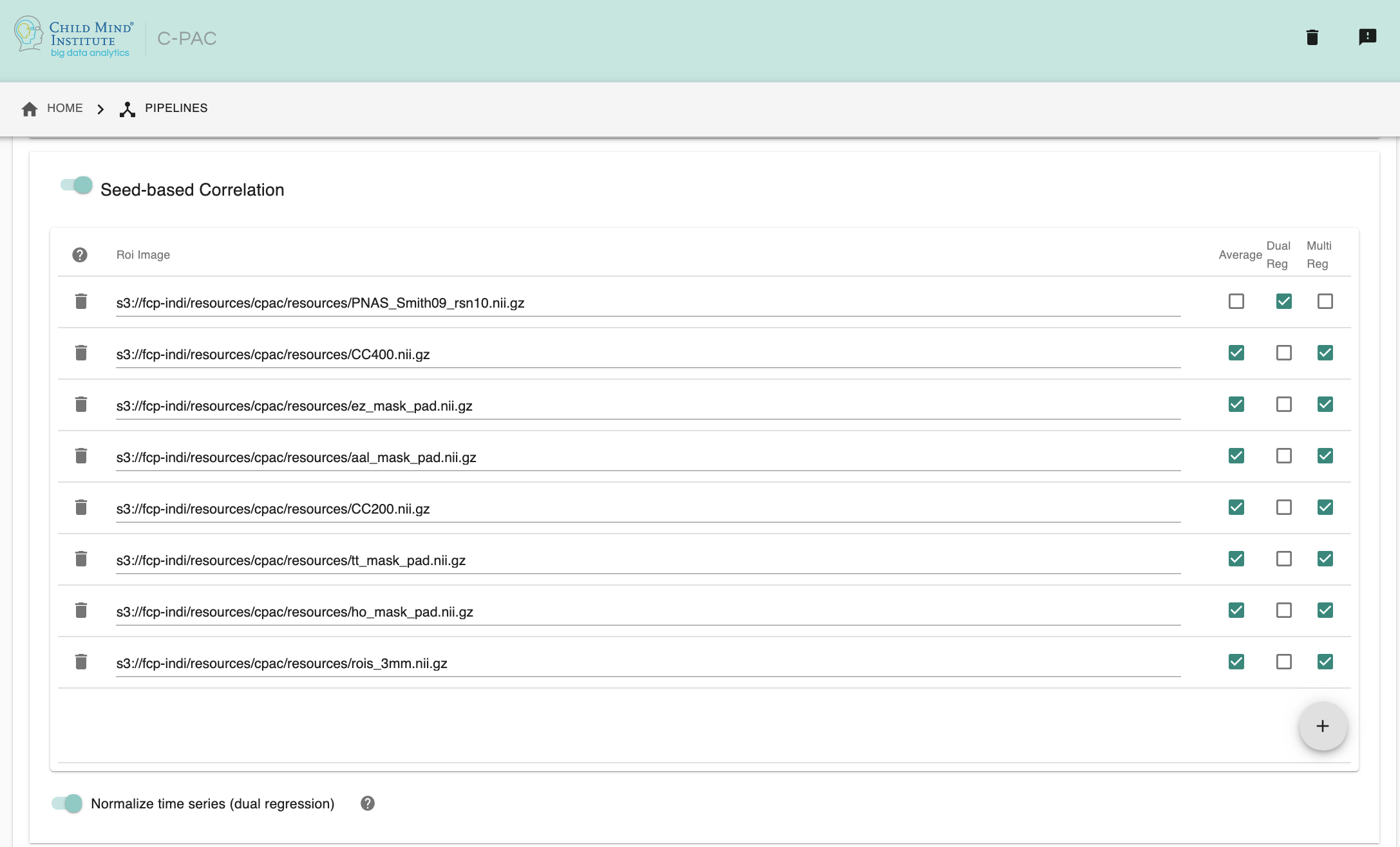This screenshot has height=847, width=1400.
Task: Add a new ROI with plus button
Action: pyautogui.click(x=1323, y=726)
